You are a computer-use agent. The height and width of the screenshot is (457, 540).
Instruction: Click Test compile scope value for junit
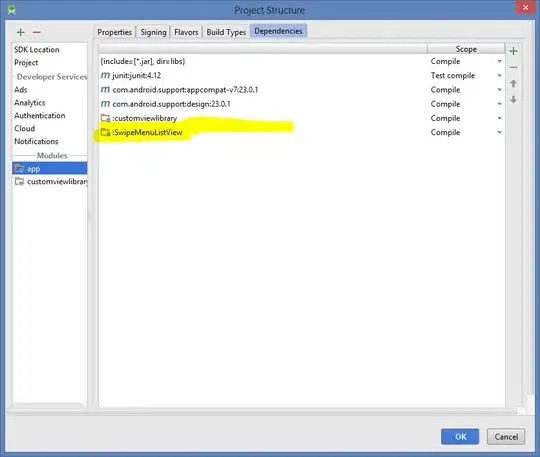click(453, 75)
